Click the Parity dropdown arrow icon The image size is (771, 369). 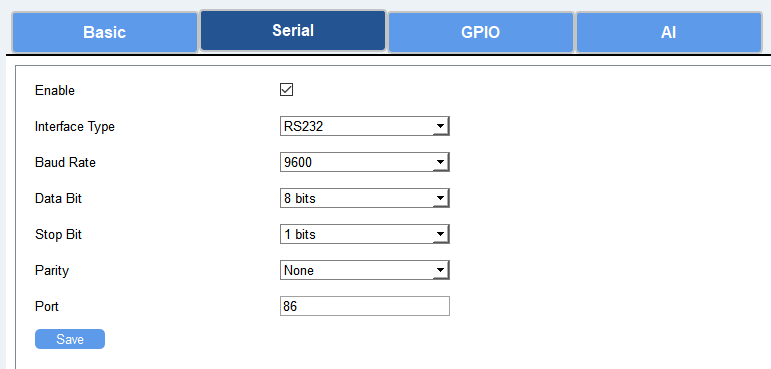point(441,270)
